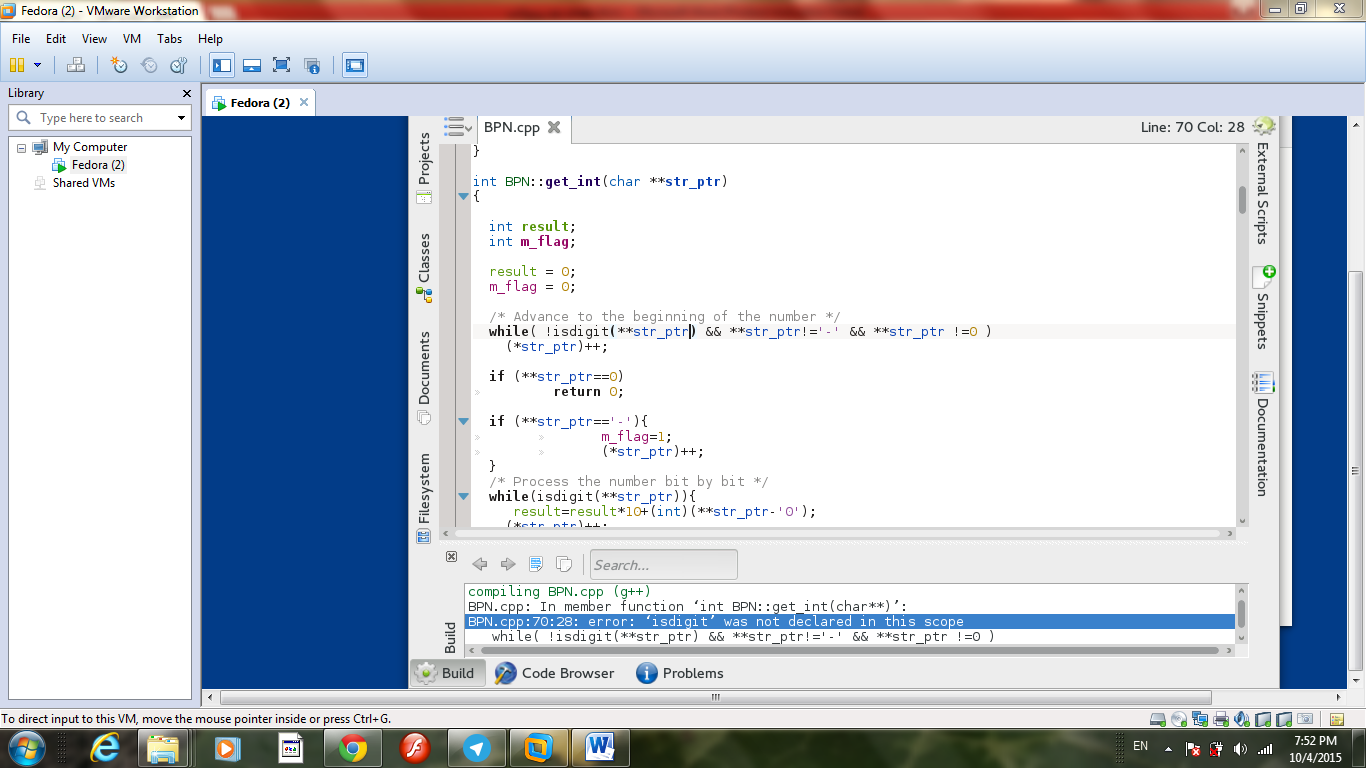The image size is (1366, 768).
Task: Toggle the console view button
Action: 355,66
